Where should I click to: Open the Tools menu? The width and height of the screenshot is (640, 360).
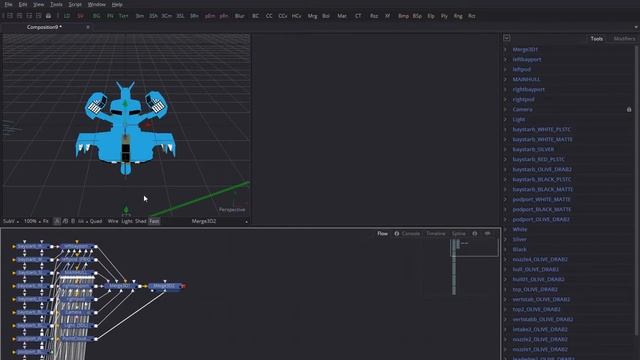(56, 4)
